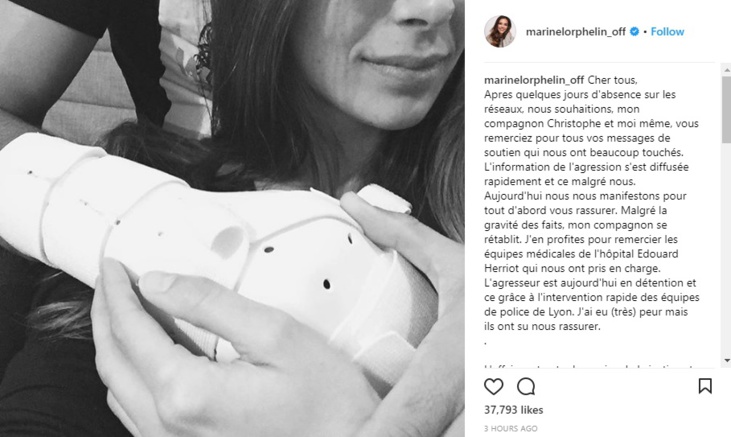Image resolution: width=731 pixels, height=437 pixels.
Task: Click the verified badge next to the username
Action: coord(634,32)
